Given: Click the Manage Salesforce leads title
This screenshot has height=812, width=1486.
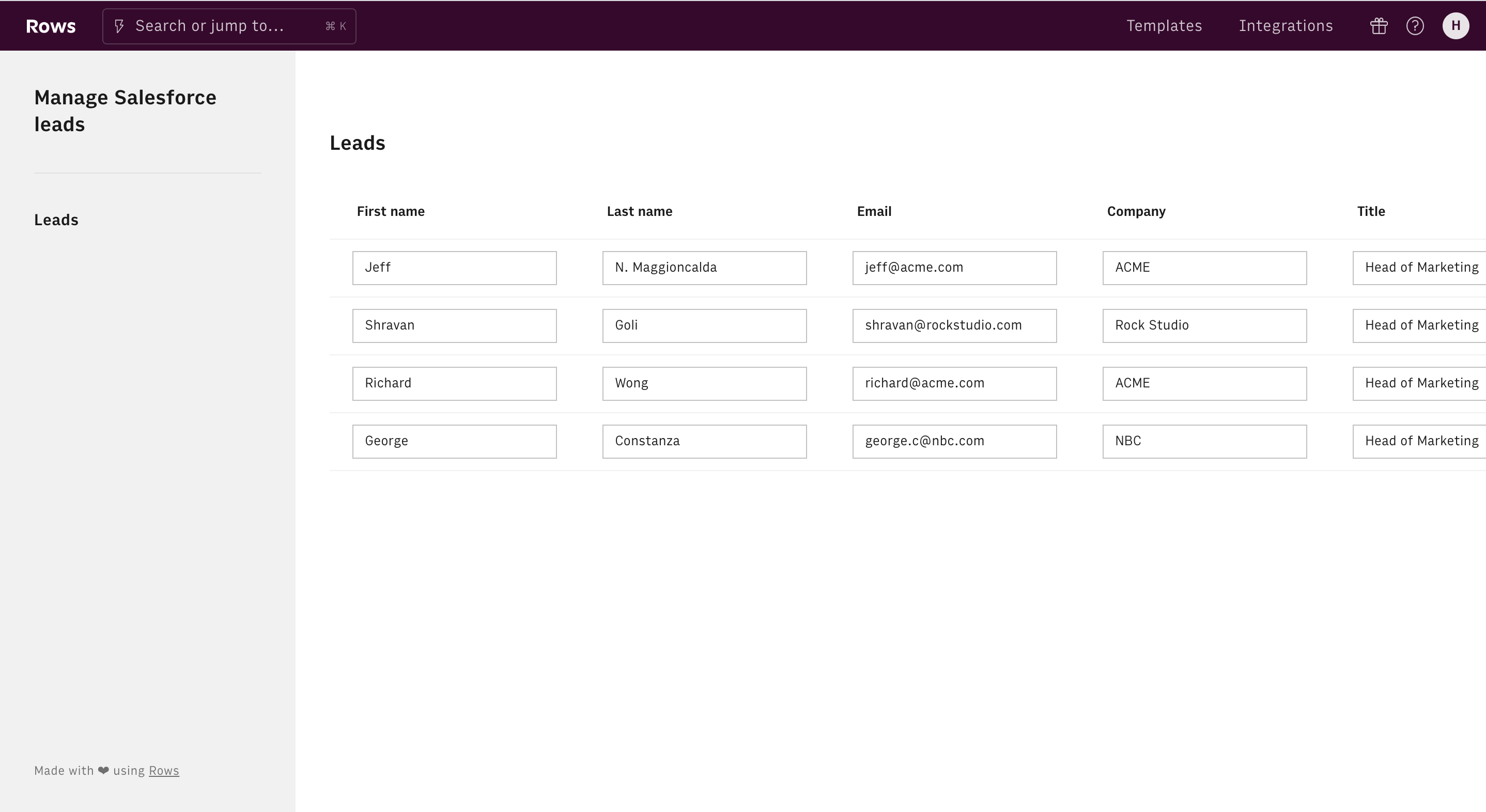Looking at the screenshot, I should [125, 111].
